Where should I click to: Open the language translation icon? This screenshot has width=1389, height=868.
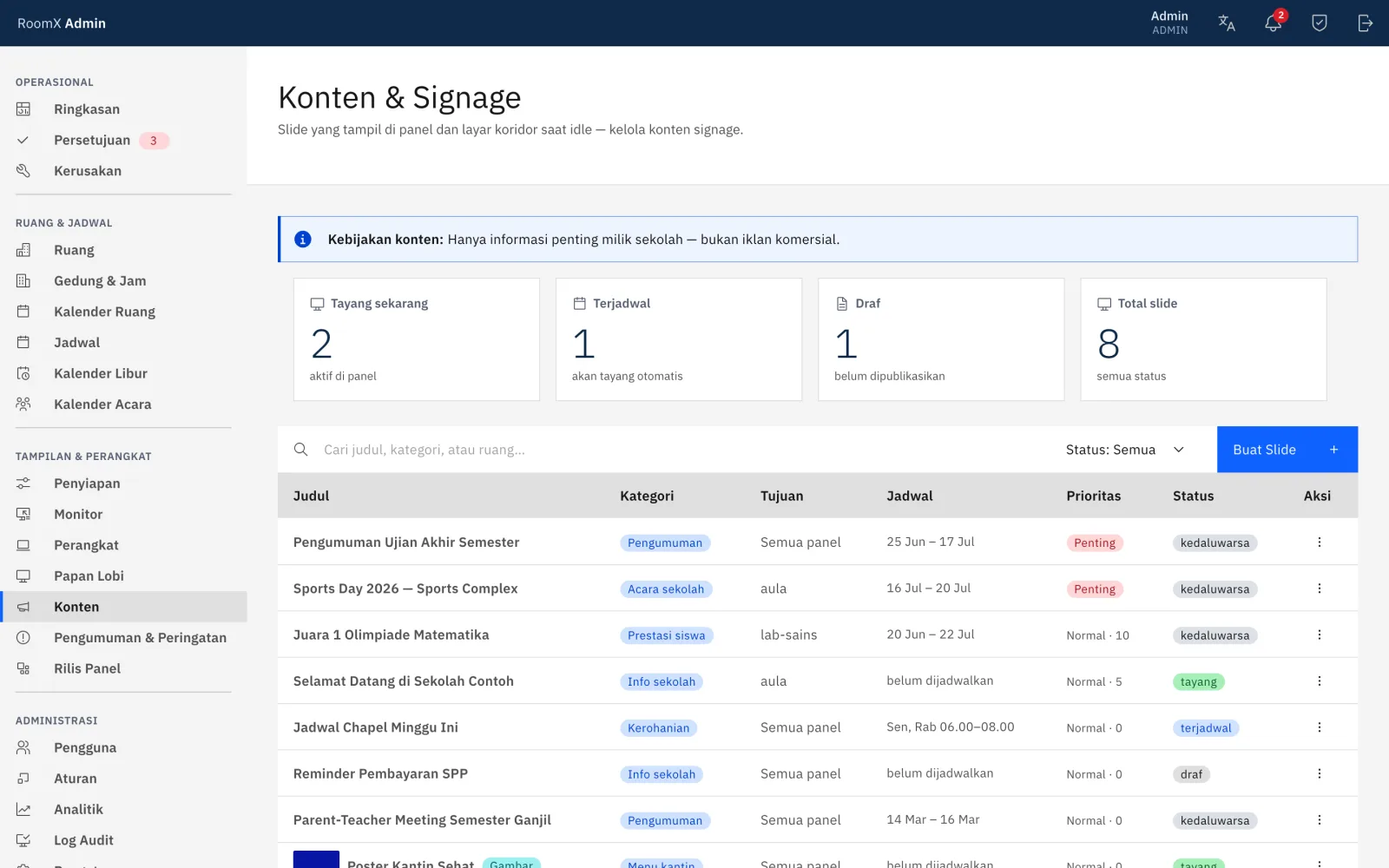(x=1227, y=23)
